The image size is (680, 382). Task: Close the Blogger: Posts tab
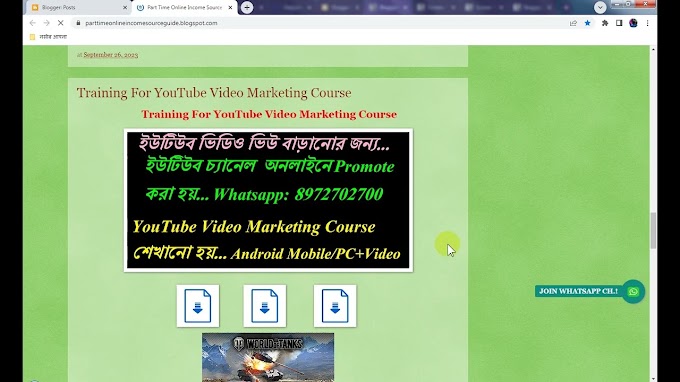point(125,7)
